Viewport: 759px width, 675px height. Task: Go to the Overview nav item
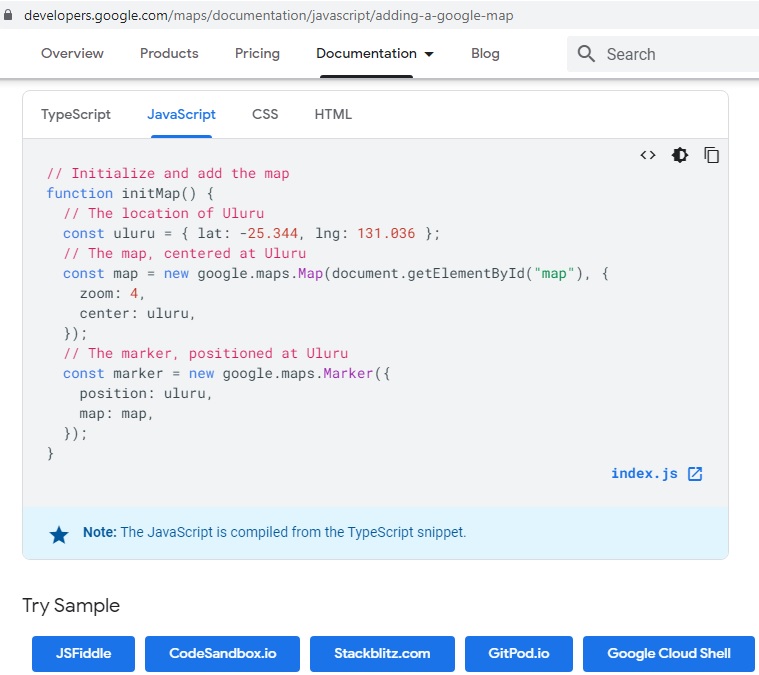click(x=72, y=54)
